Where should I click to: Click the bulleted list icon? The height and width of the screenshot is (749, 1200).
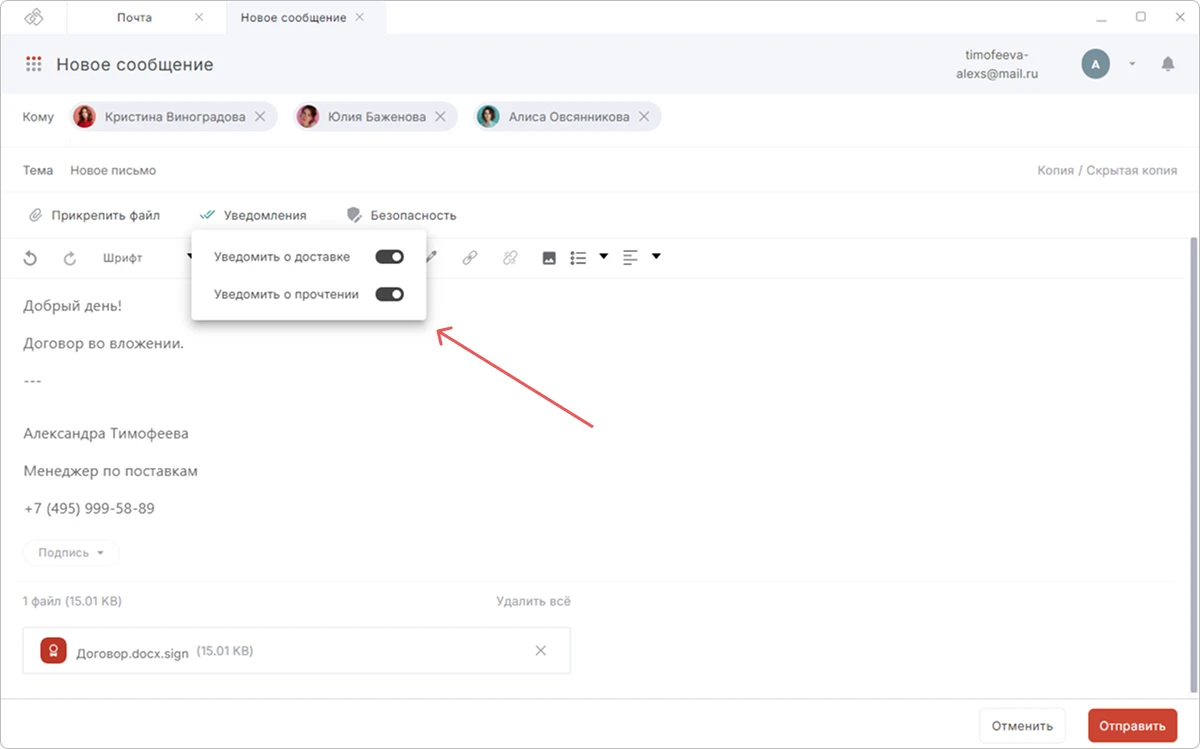click(578, 258)
